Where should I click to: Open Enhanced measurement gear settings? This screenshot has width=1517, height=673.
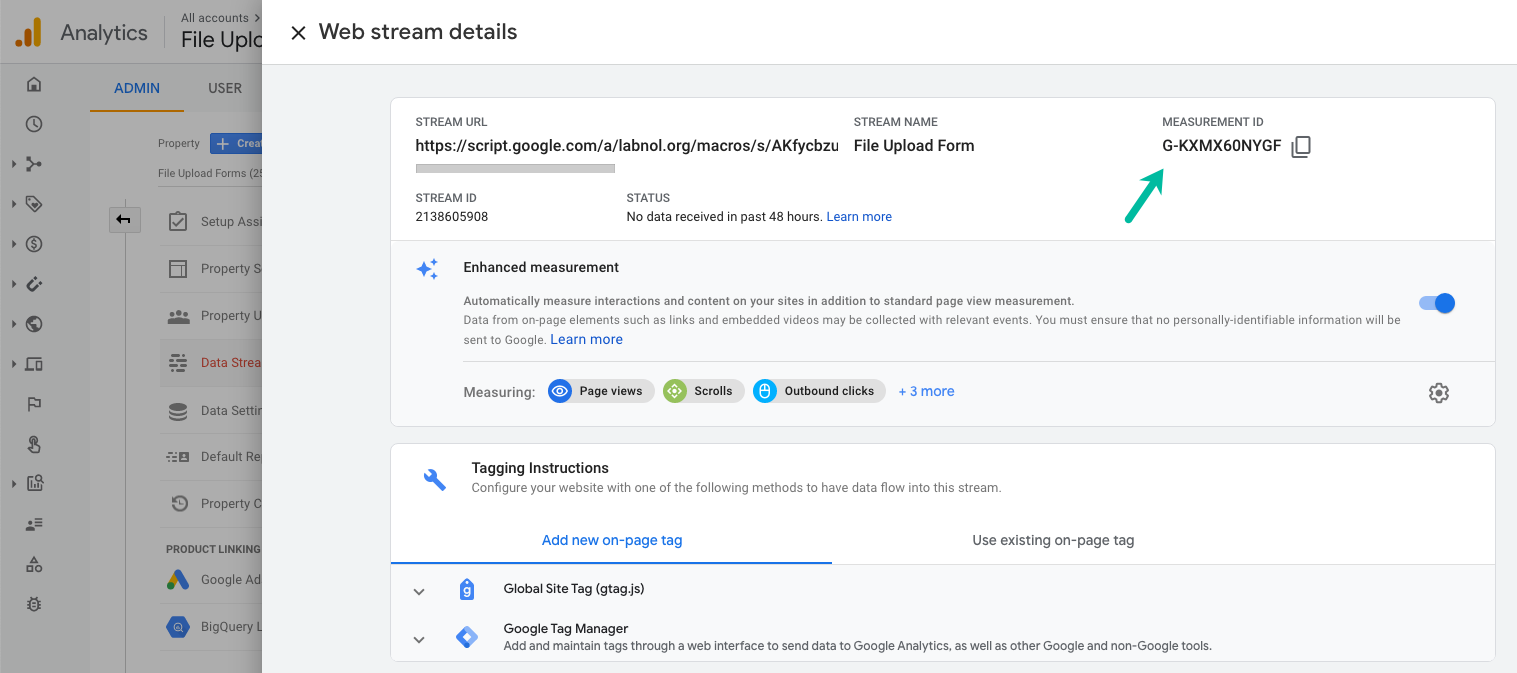point(1439,393)
